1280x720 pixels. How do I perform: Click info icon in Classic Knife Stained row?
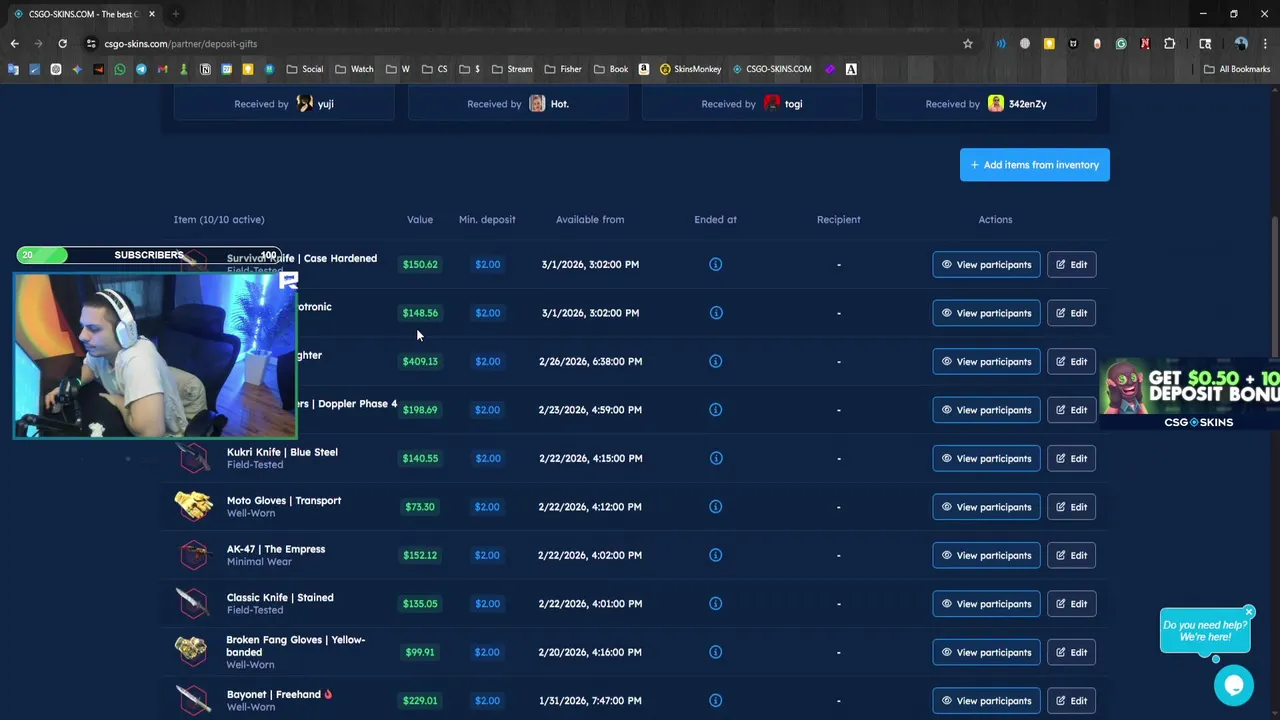click(x=715, y=604)
